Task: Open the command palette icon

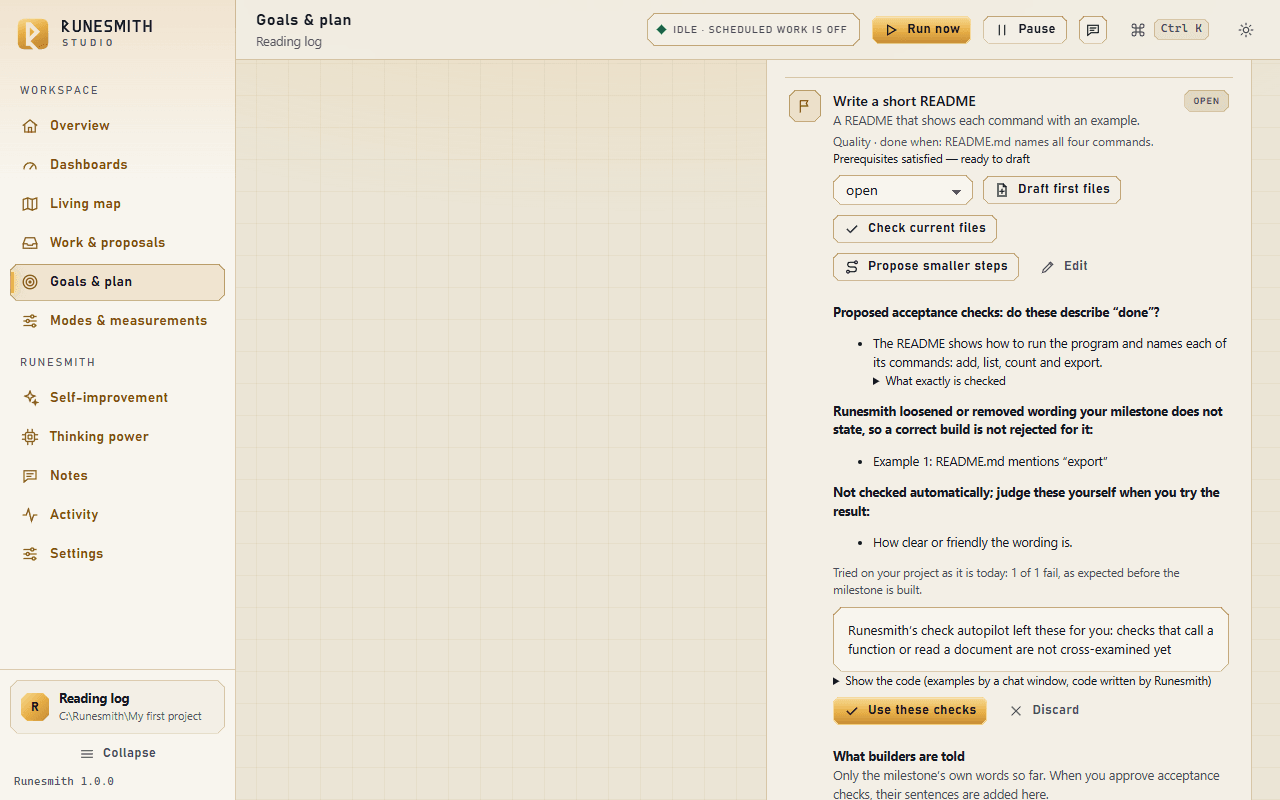Action: tap(1137, 30)
